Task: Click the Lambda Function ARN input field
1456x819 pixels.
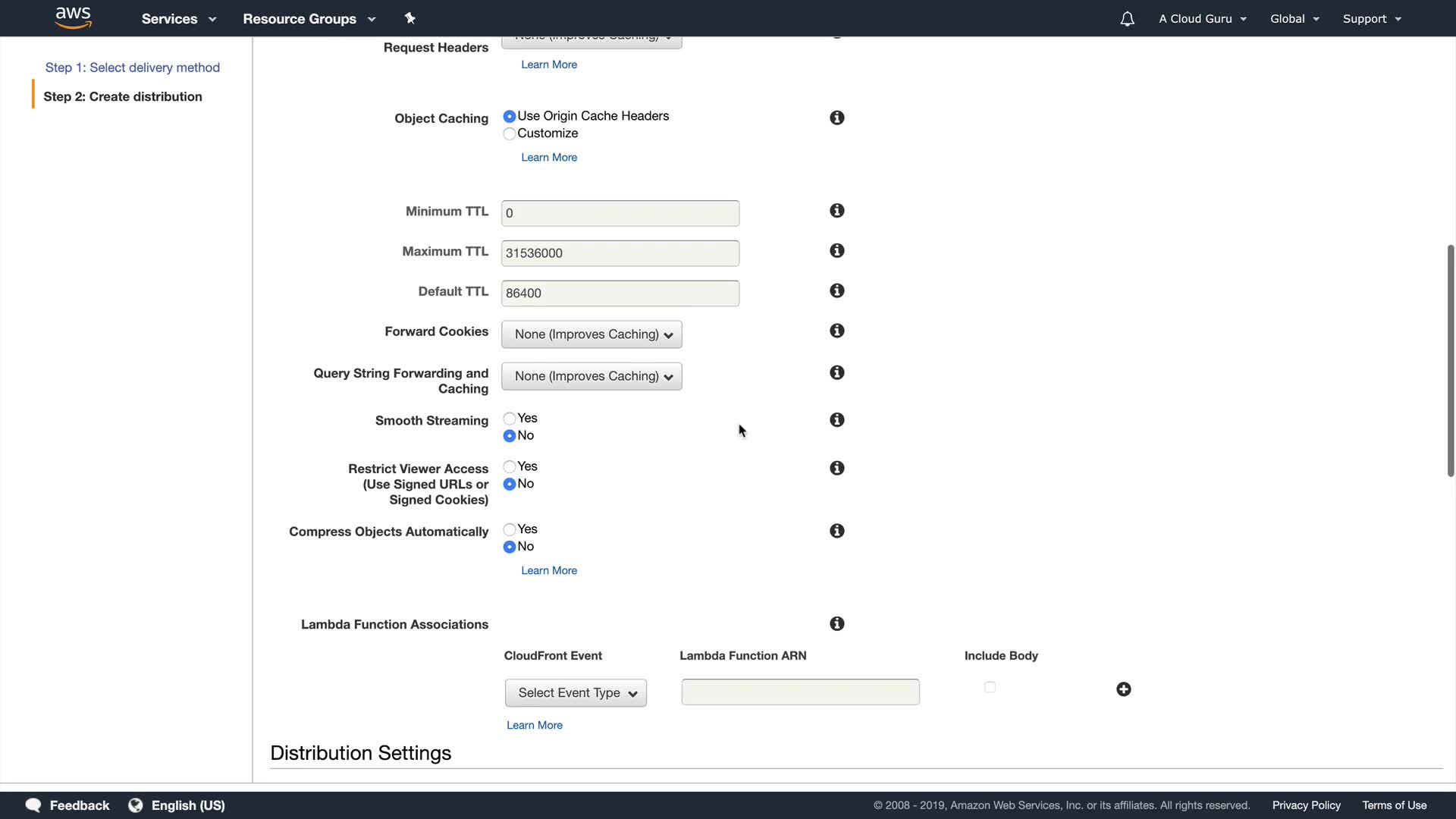Action: click(x=800, y=692)
